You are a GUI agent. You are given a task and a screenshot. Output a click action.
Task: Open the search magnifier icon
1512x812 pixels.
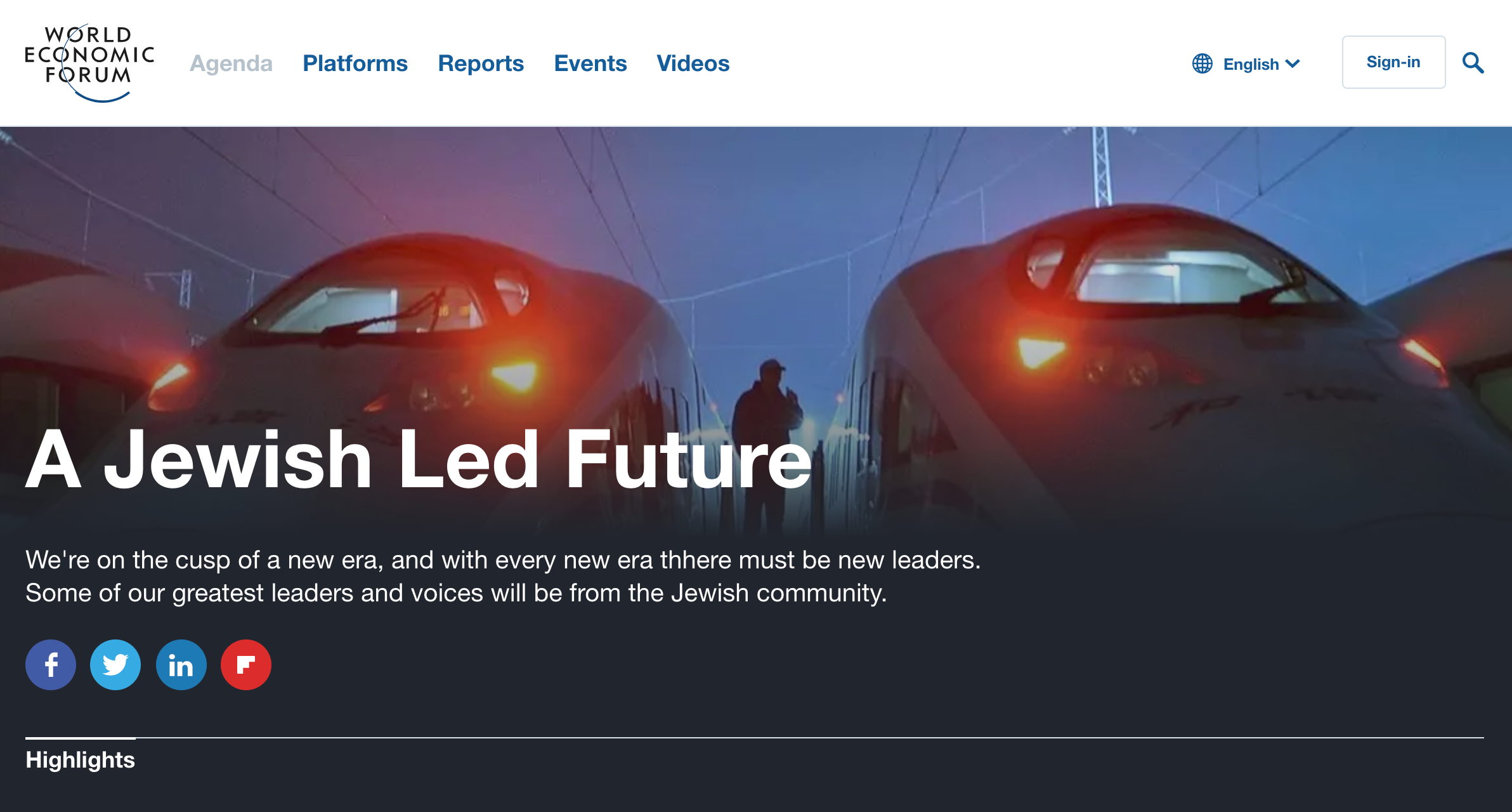1473,63
